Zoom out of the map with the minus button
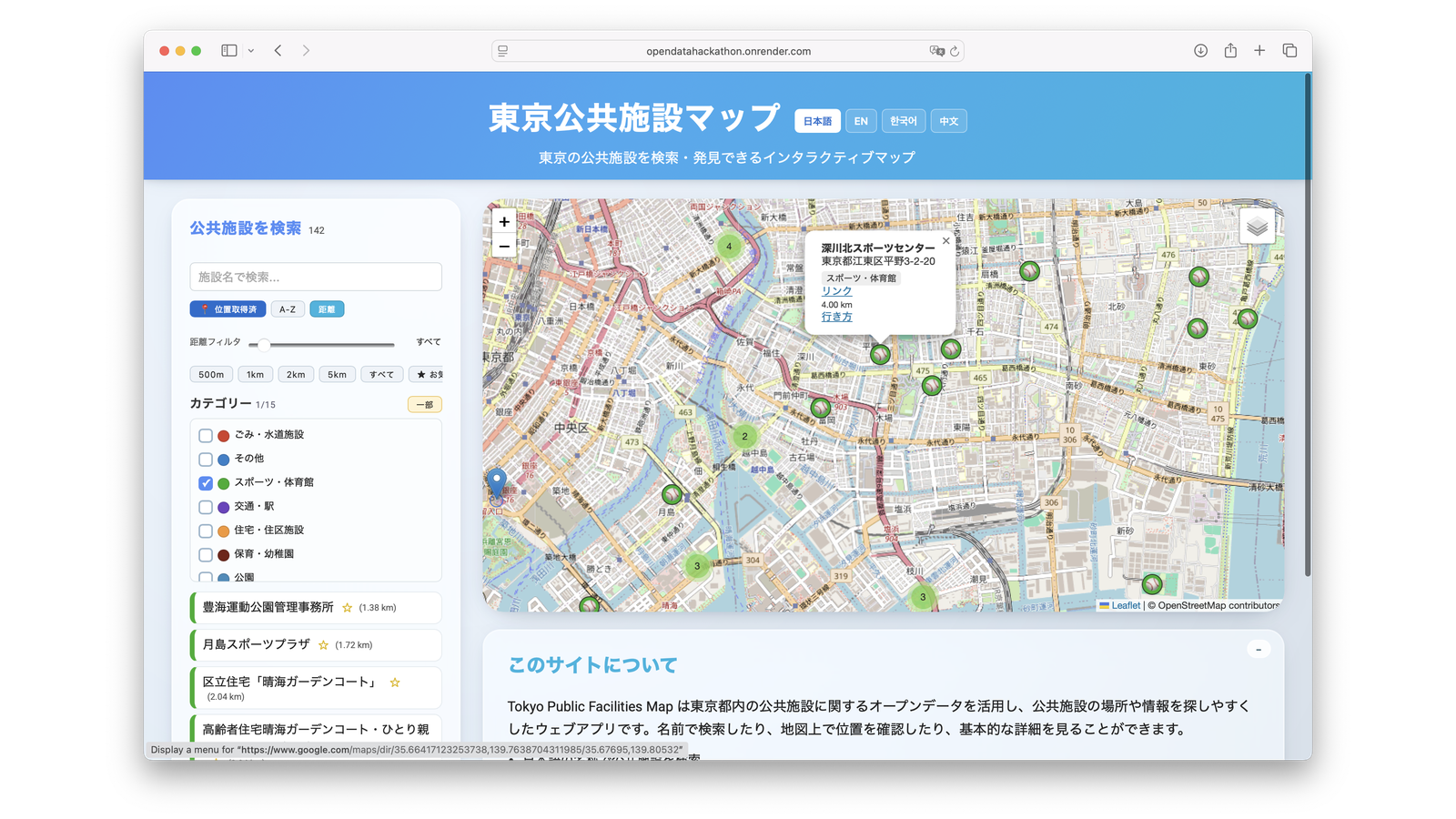The image size is (1456, 819). (504, 246)
